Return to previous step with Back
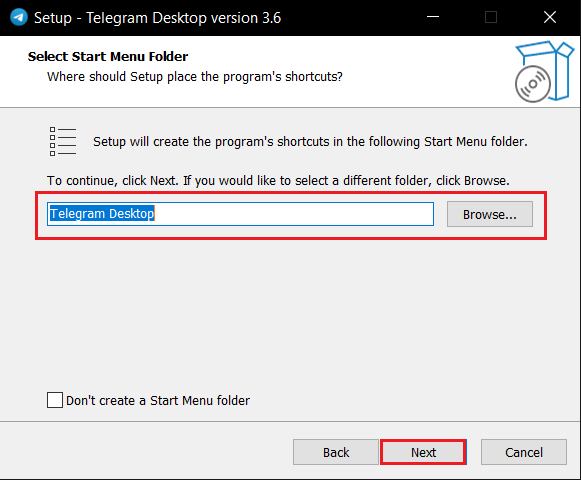 (x=336, y=452)
